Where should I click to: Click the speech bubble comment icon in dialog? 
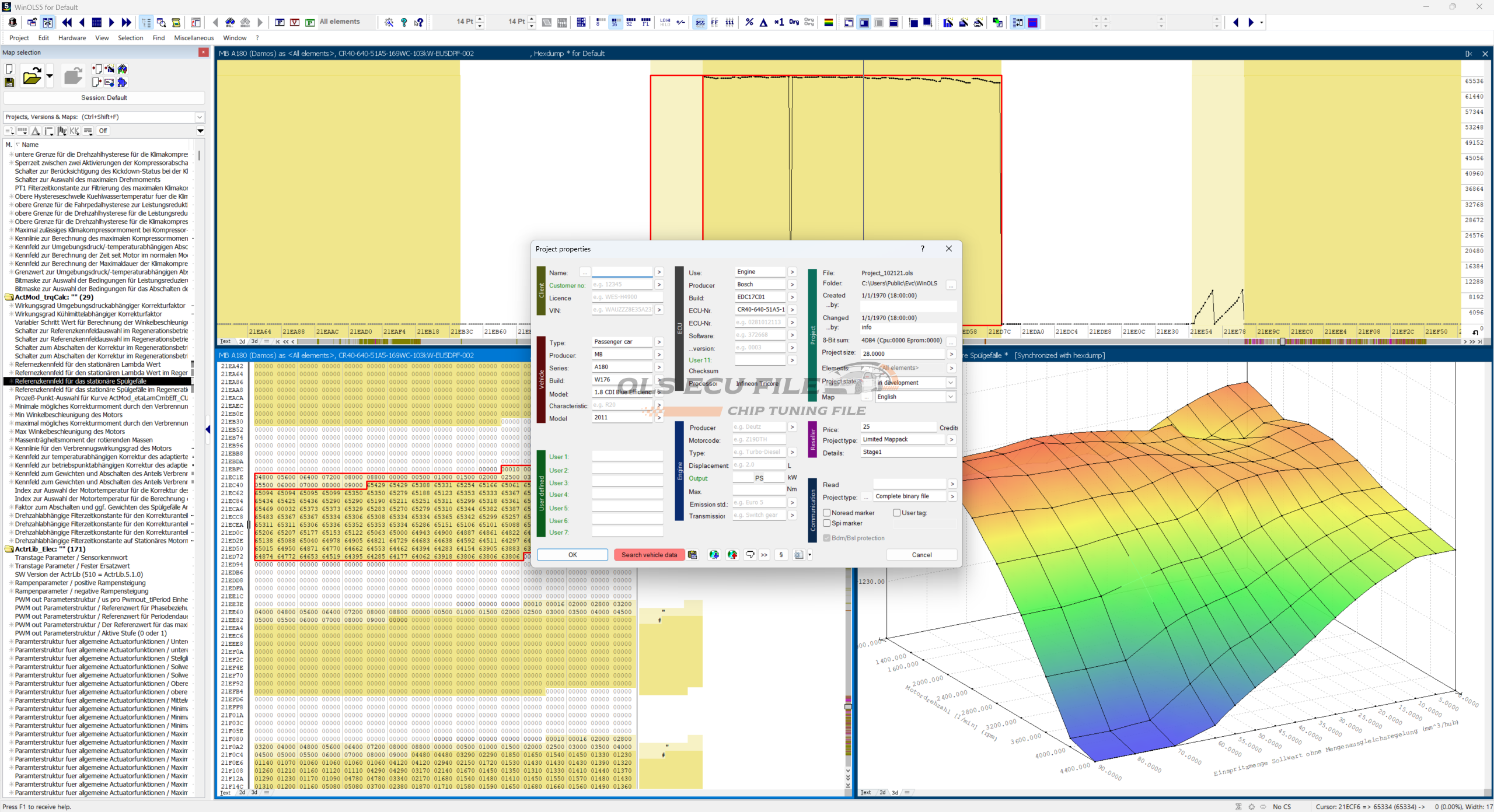[x=750, y=555]
